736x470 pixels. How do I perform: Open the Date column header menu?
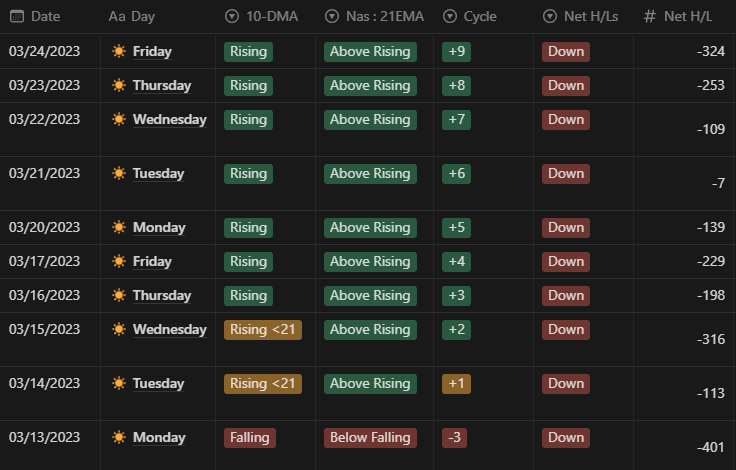(x=50, y=16)
